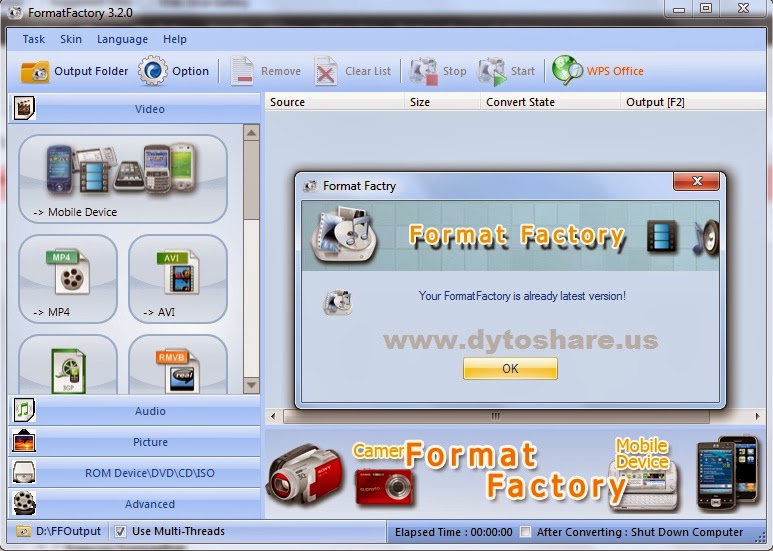This screenshot has width=773, height=551.
Task: Click the task list horizontal scrollbar thumb
Action: [496, 416]
